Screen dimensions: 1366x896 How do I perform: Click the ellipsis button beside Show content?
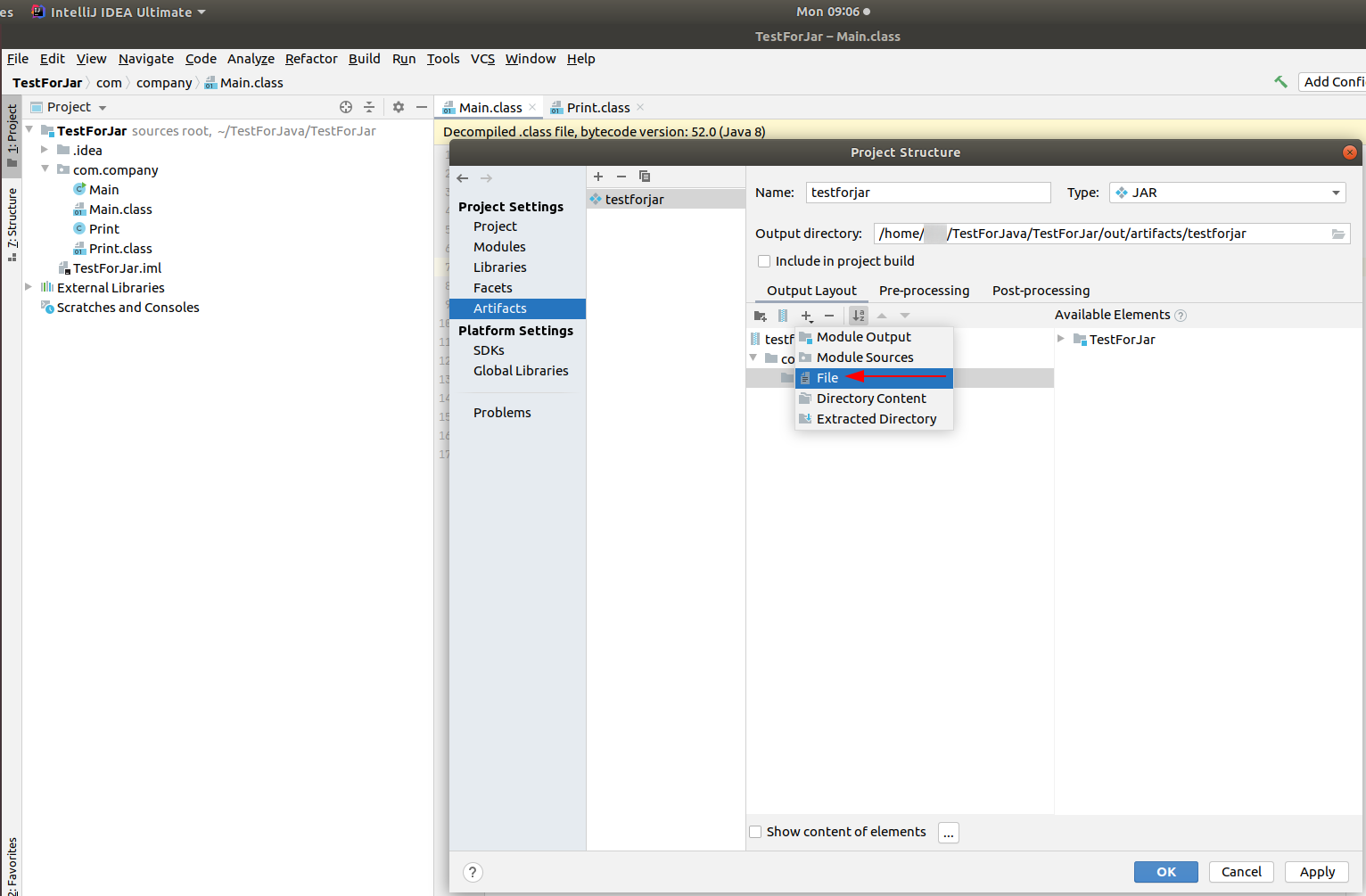(949, 833)
